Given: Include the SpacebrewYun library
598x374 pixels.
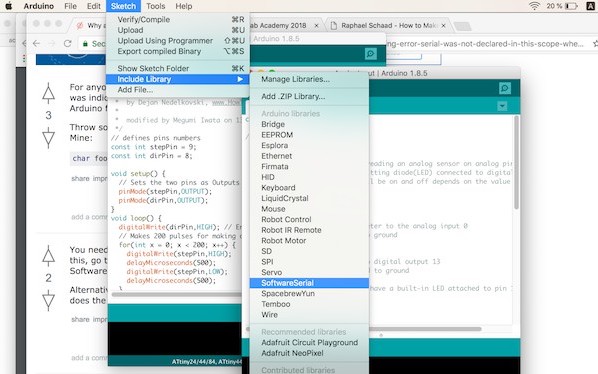Looking at the screenshot, I should tap(309, 294).
